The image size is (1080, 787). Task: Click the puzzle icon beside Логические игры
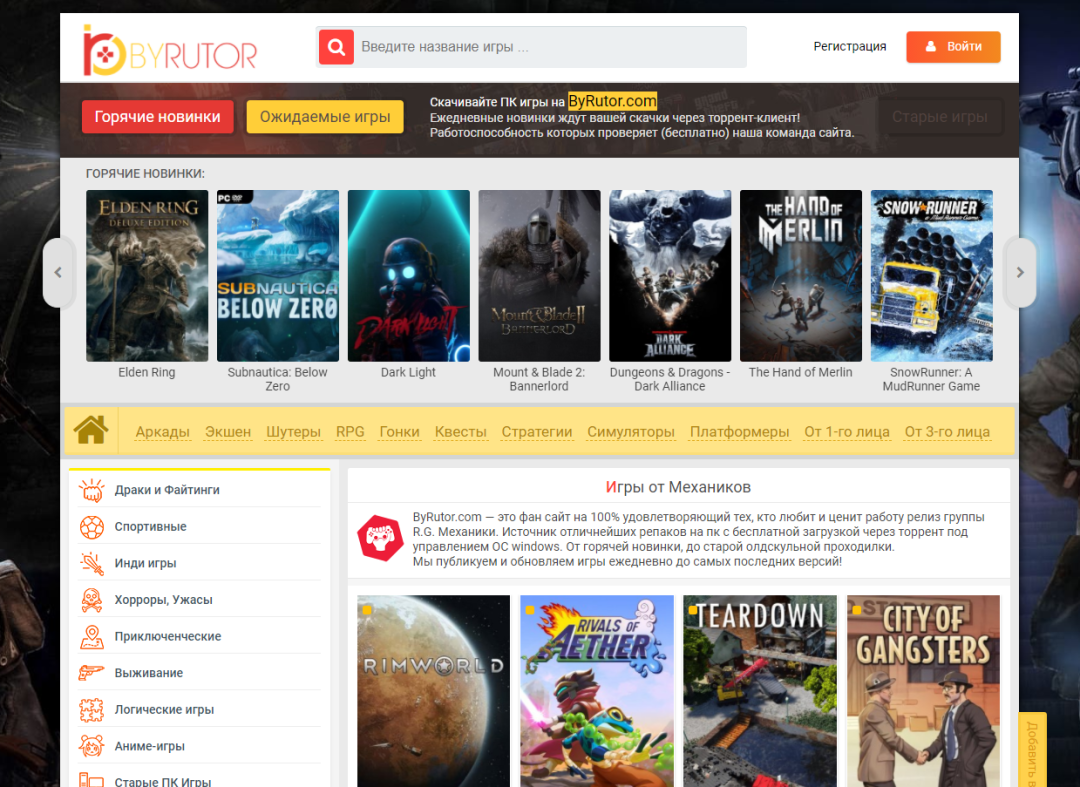pyautogui.click(x=92, y=709)
